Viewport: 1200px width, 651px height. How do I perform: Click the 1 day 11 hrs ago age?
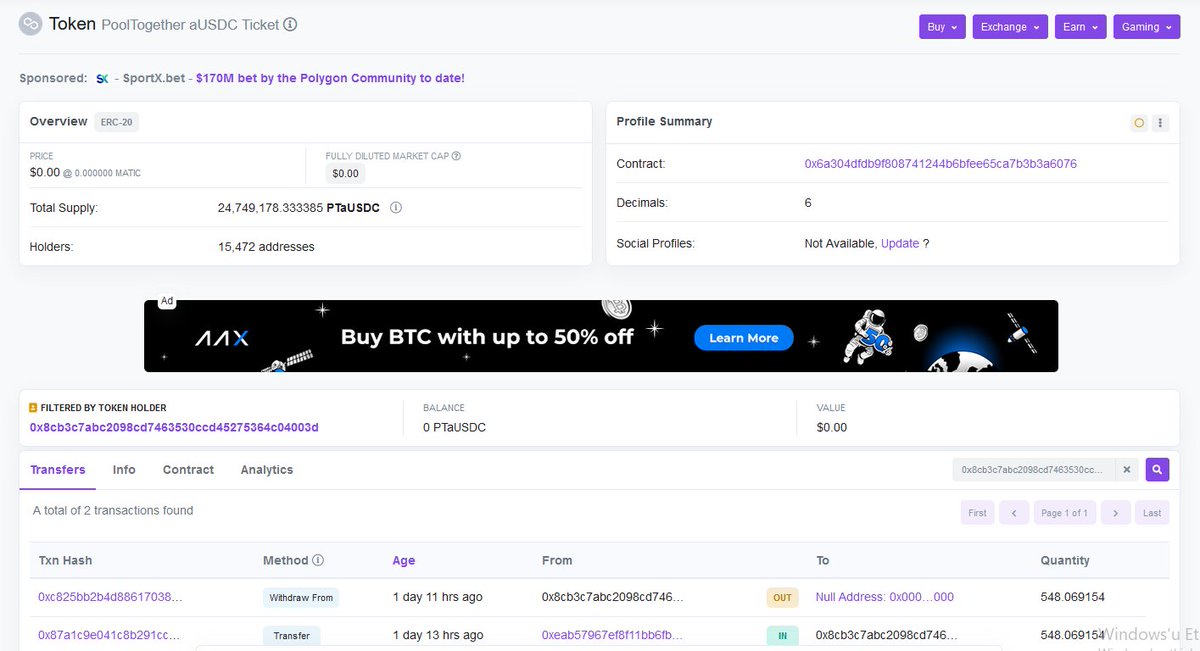pyautogui.click(x=438, y=597)
